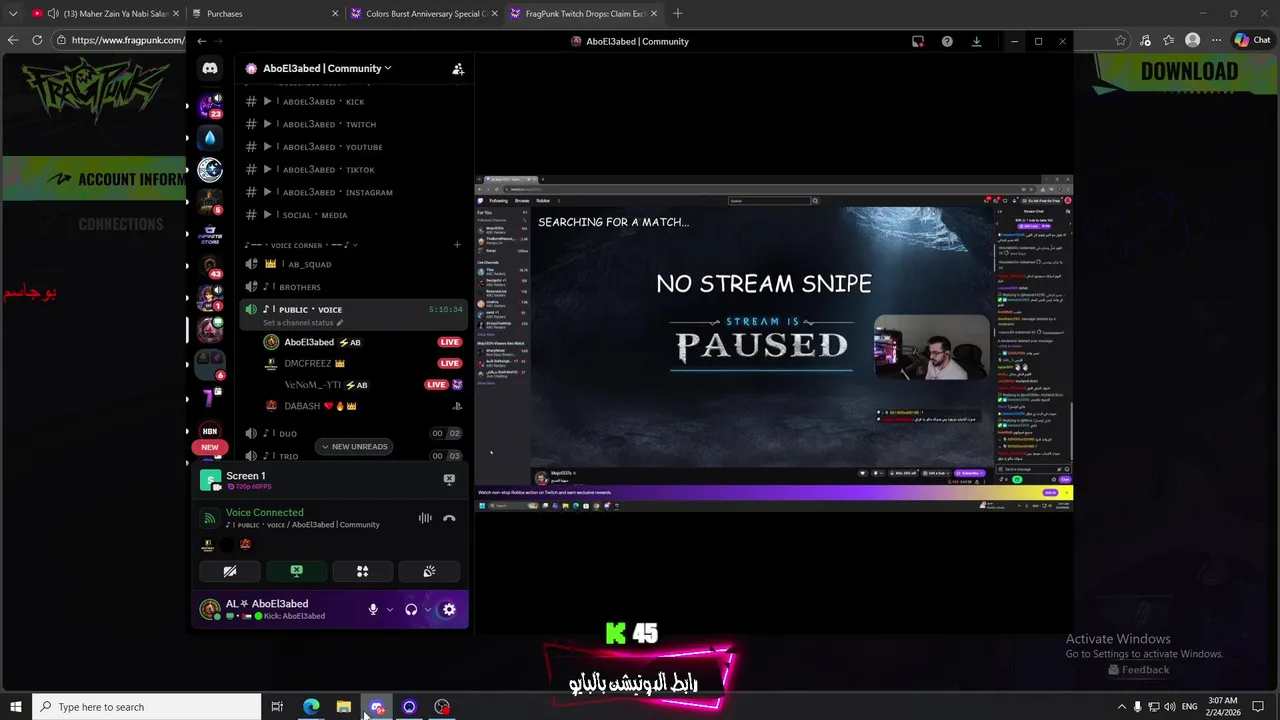Toggle Discord microphone mute

(x=373, y=609)
